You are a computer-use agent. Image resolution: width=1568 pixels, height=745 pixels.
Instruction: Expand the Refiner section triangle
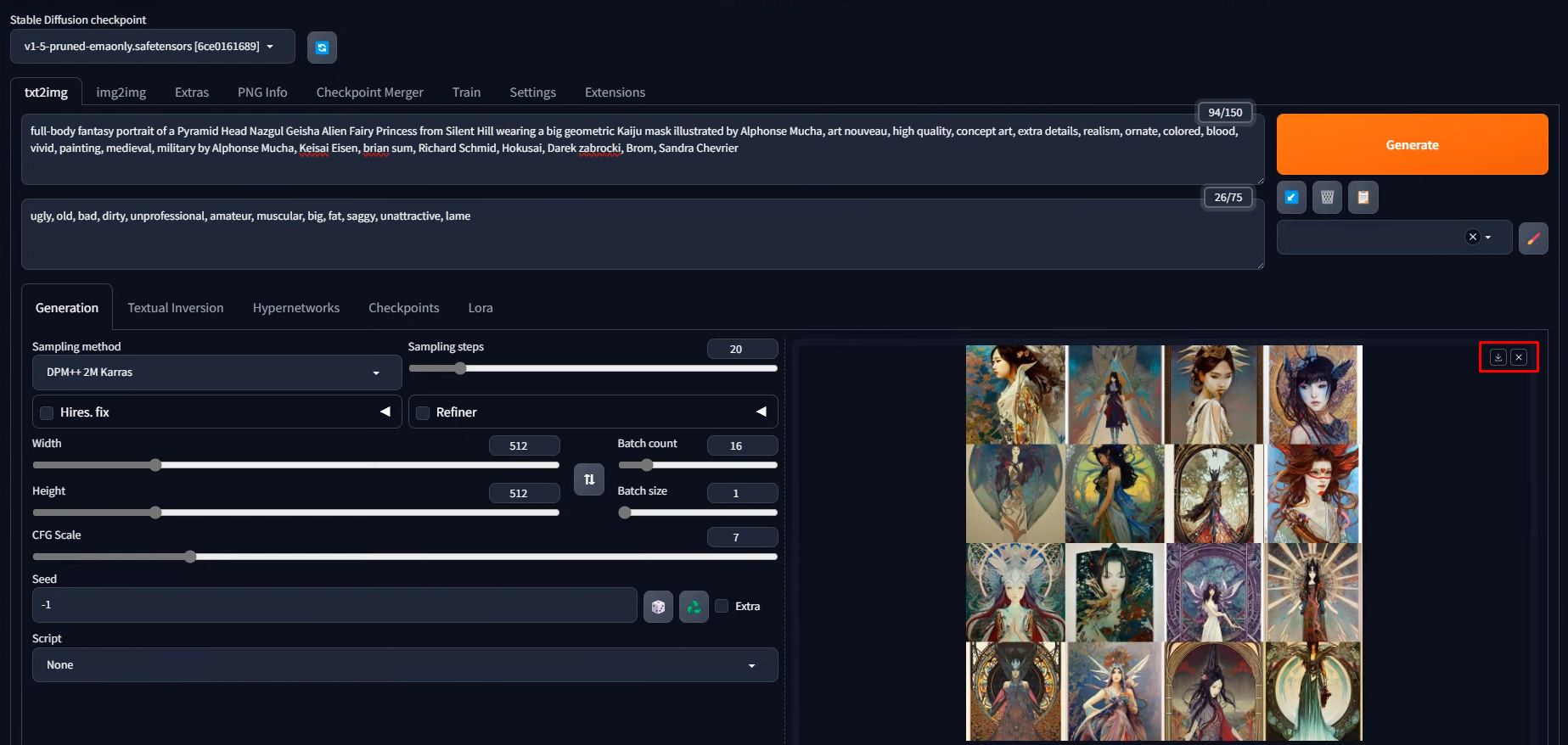tap(762, 412)
